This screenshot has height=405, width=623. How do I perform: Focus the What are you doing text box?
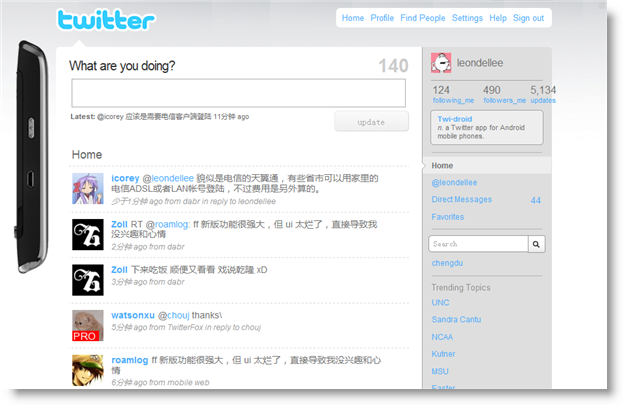click(238, 93)
